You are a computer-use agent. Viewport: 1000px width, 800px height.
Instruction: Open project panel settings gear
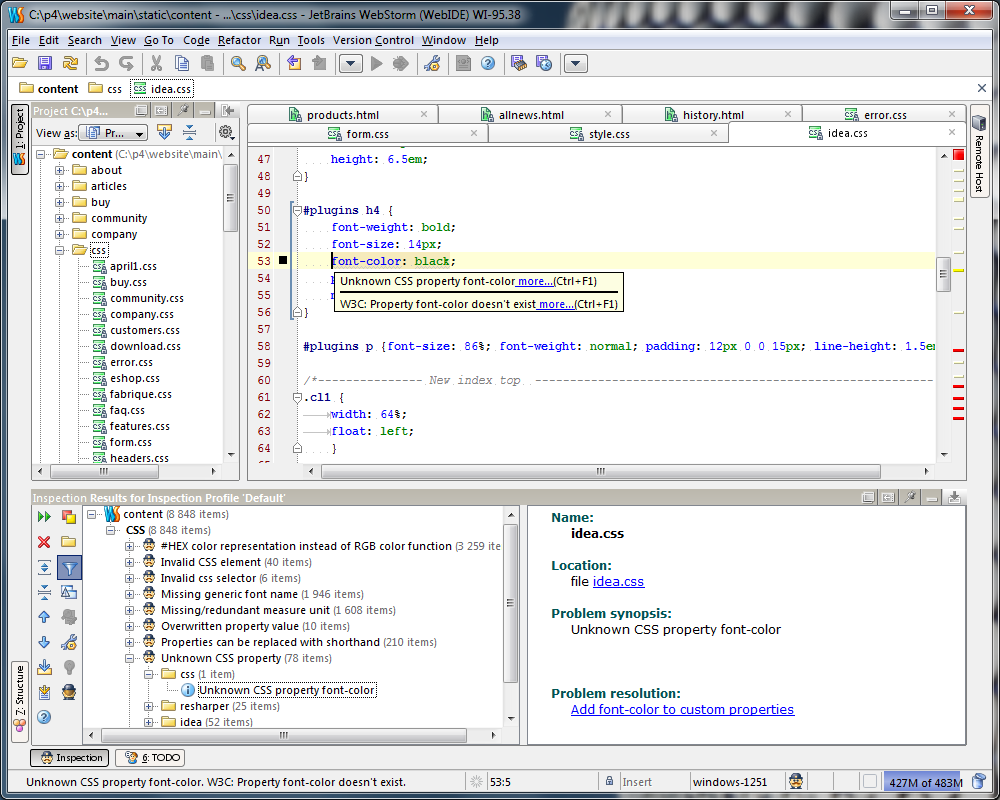pos(227,131)
